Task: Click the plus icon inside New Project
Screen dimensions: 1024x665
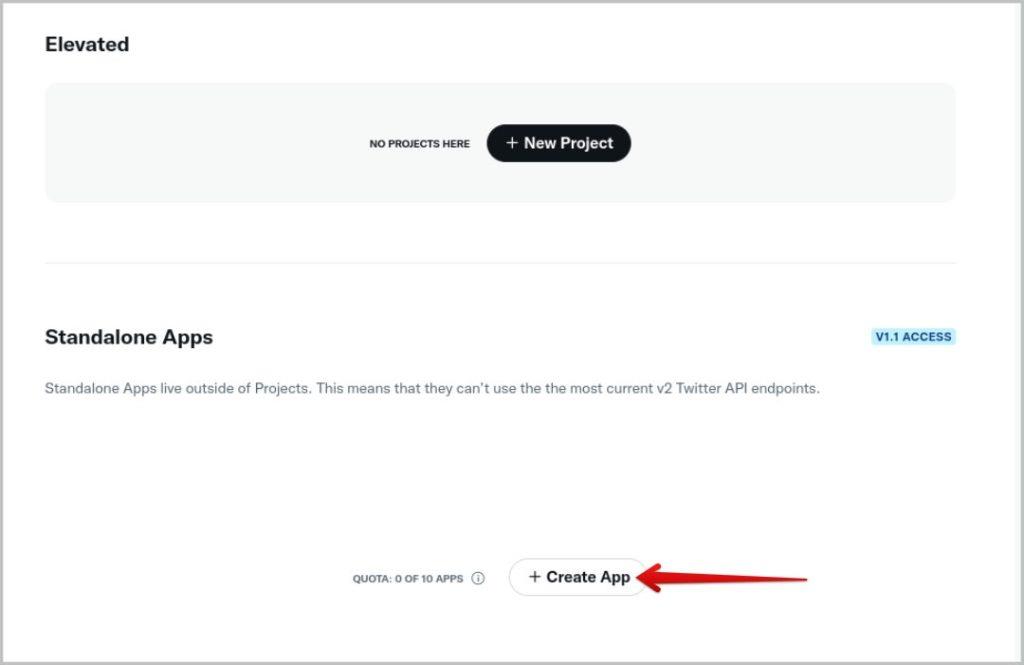Action: [x=512, y=142]
